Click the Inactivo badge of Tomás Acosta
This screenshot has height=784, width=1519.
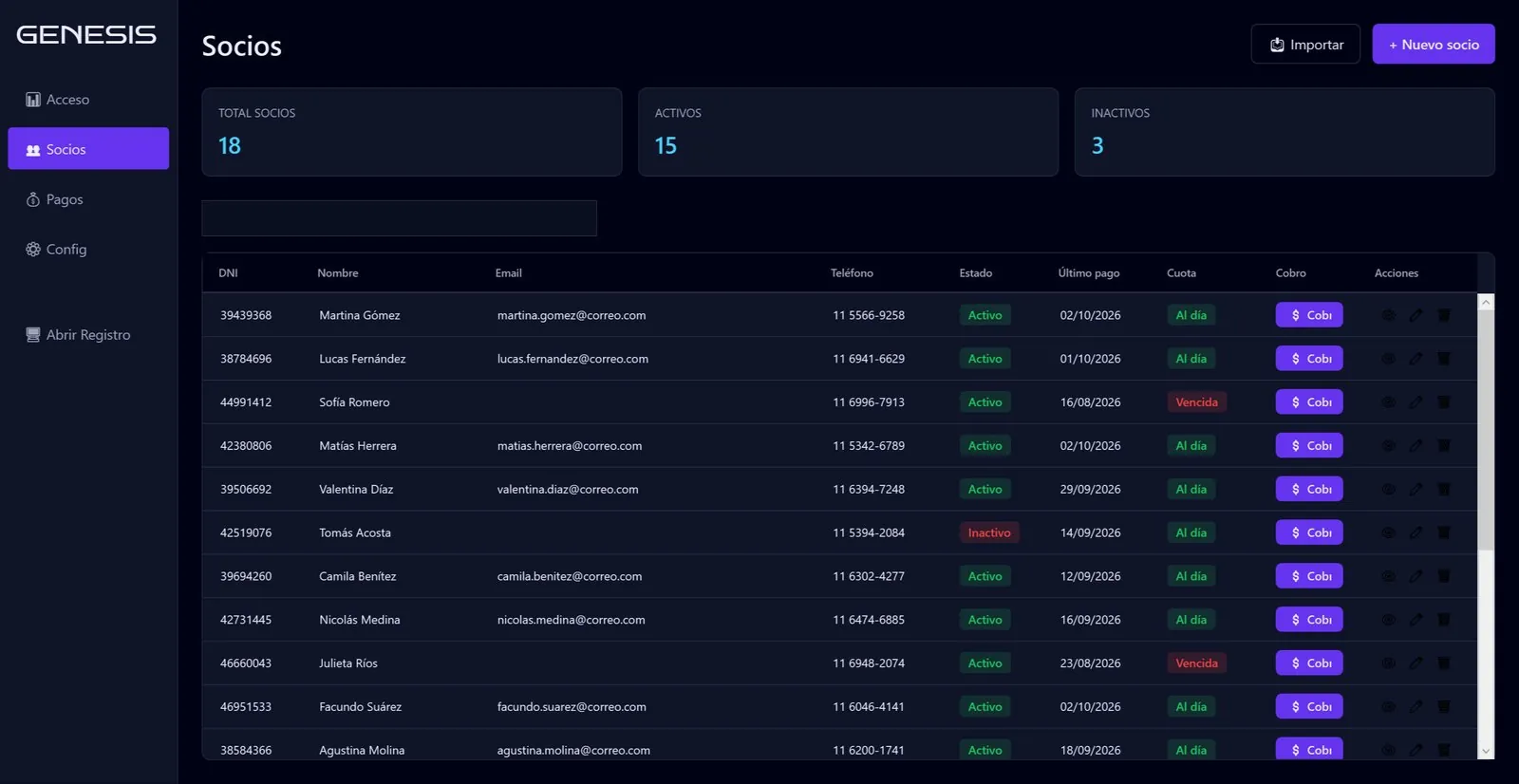click(989, 532)
